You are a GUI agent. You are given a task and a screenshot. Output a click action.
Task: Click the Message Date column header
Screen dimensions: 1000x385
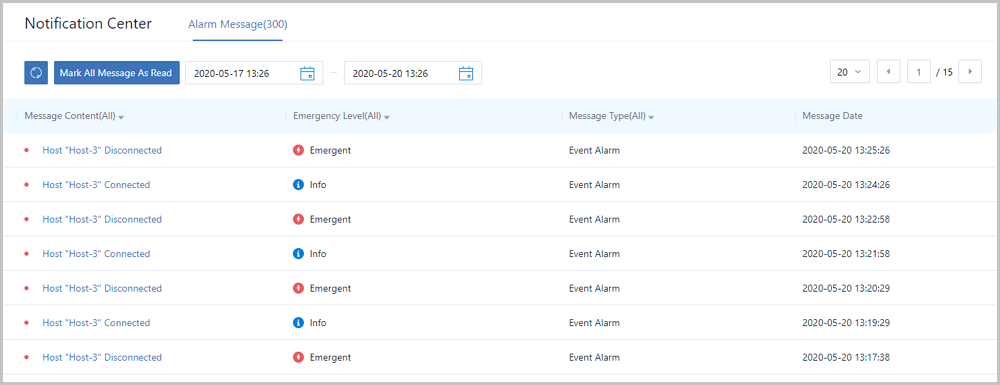coord(832,116)
